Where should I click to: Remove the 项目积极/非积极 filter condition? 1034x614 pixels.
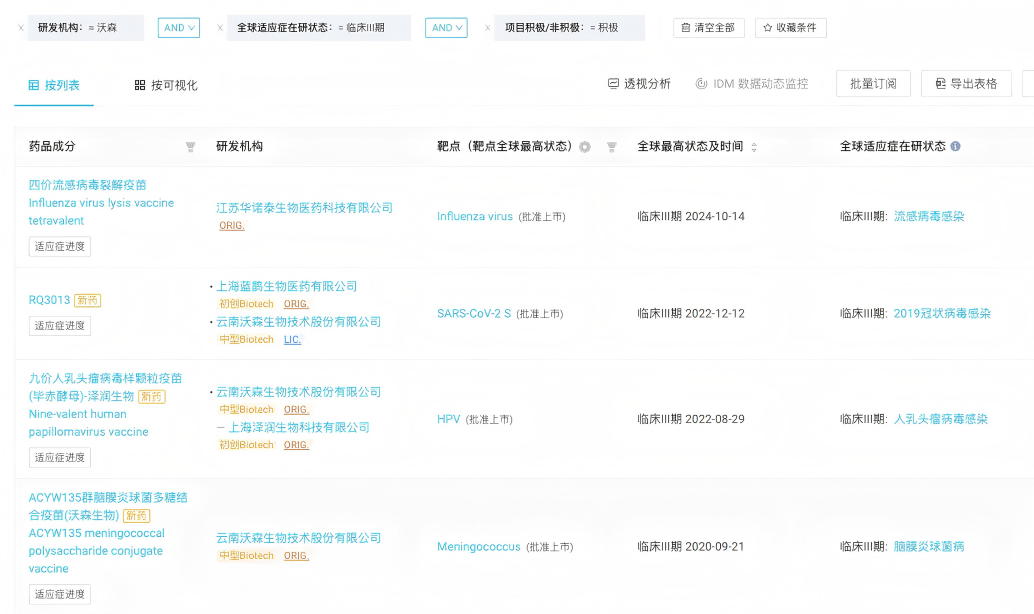pos(487,28)
